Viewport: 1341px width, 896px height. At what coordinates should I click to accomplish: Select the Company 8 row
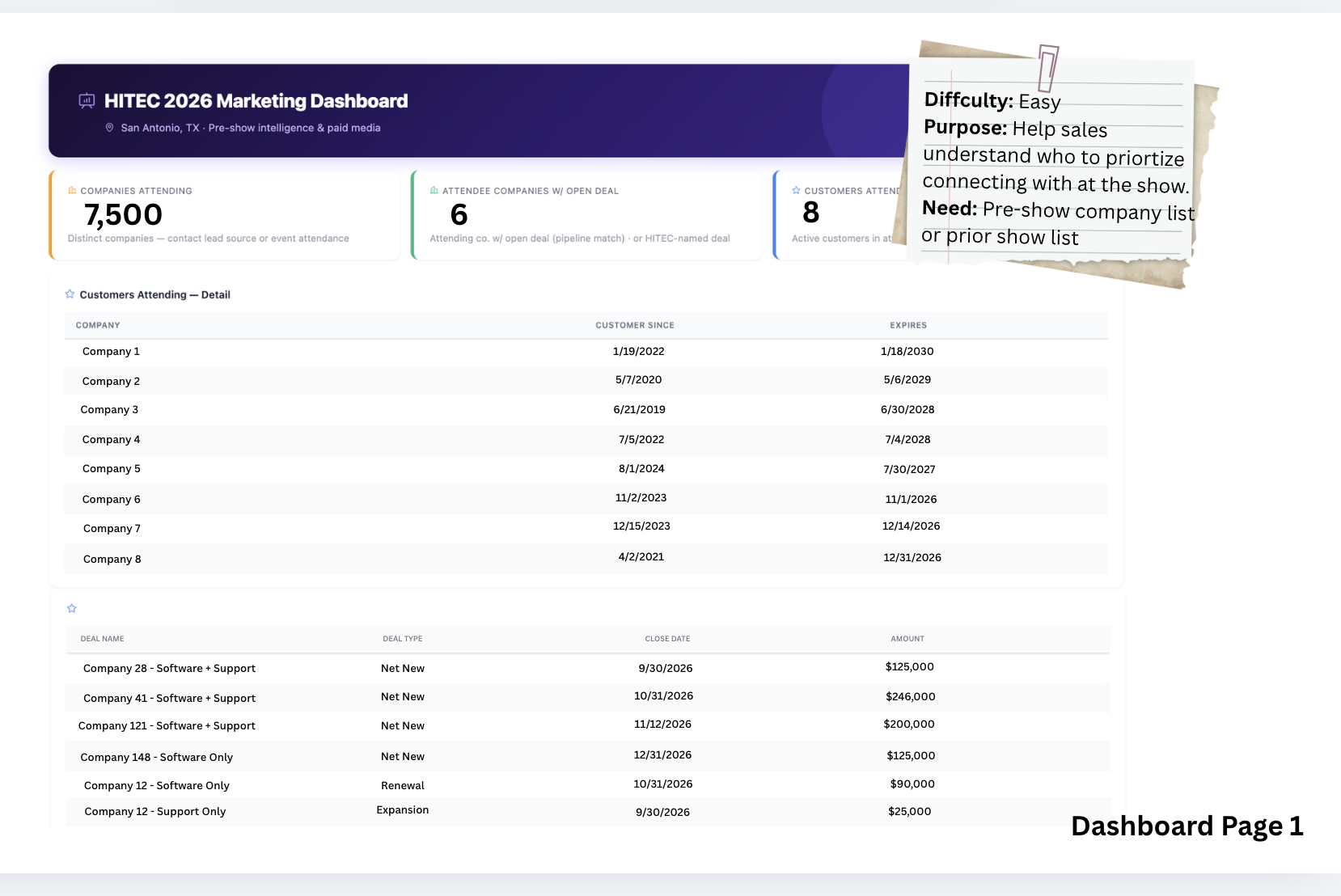tap(586, 558)
